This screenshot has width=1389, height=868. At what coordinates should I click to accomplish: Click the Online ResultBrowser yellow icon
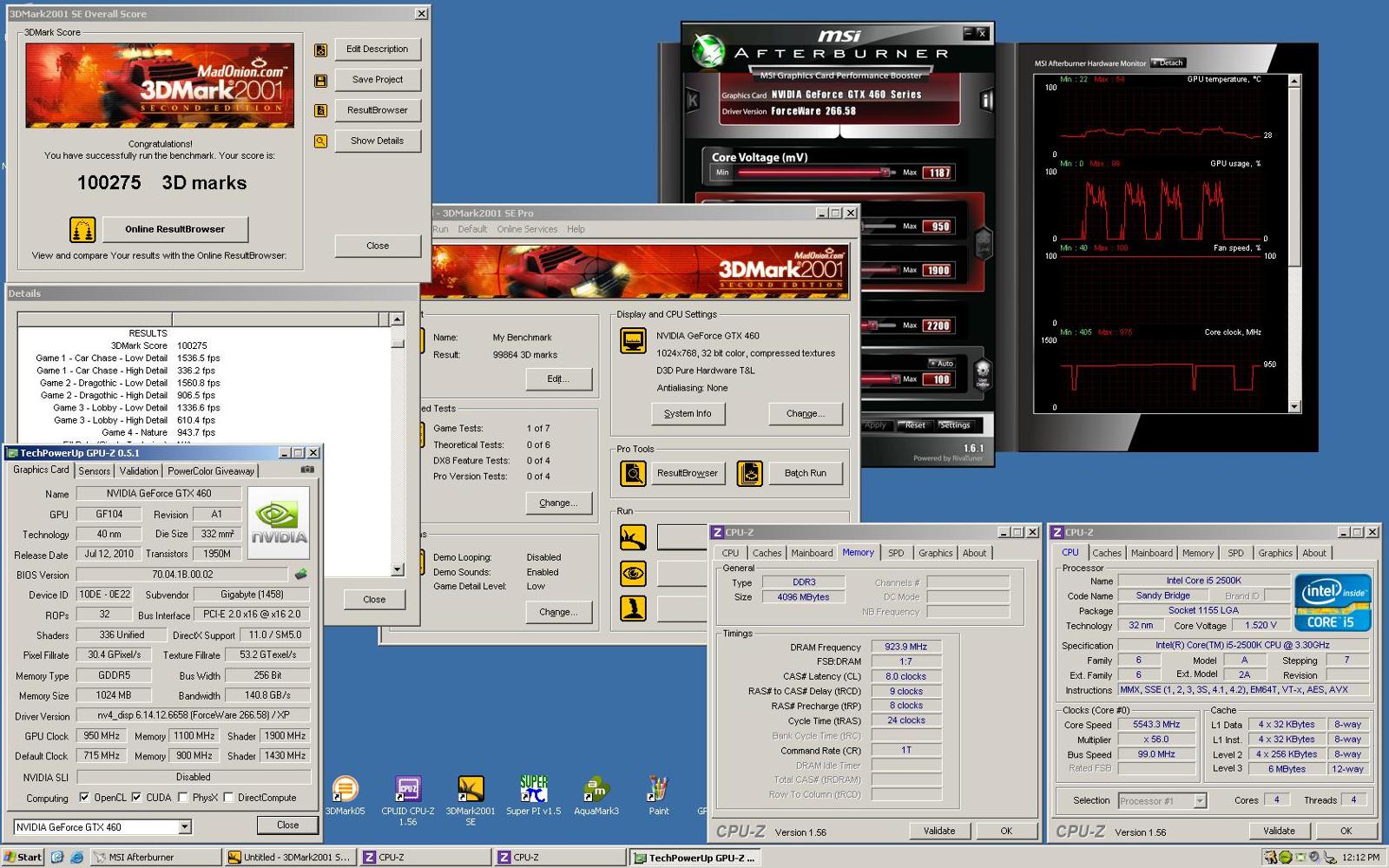click(x=82, y=229)
